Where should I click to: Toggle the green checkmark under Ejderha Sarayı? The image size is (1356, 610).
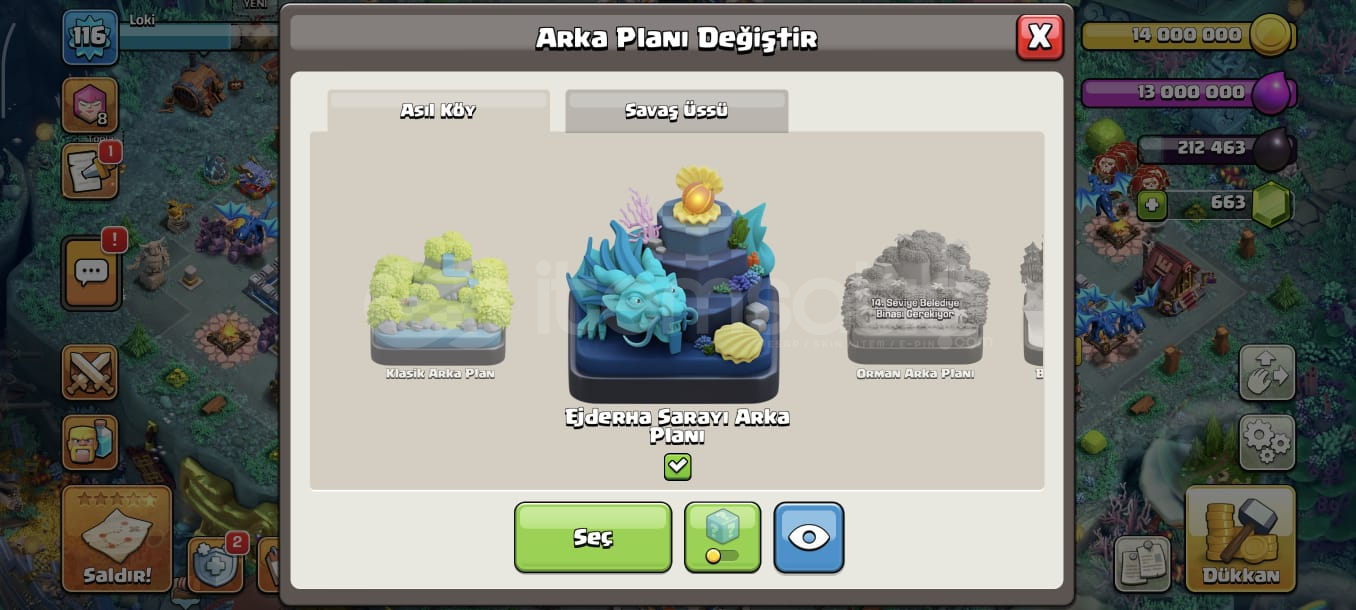(677, 466)
